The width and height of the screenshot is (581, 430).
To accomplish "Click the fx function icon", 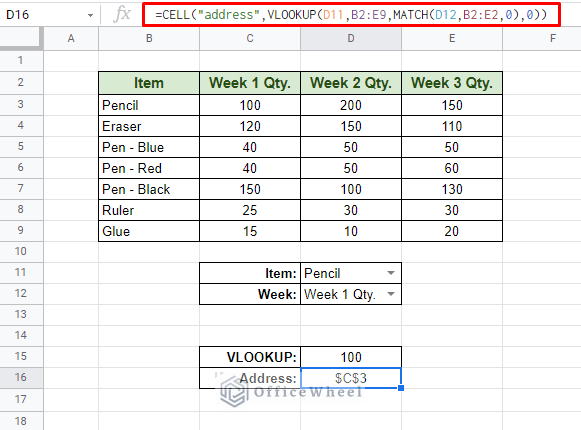I will pos(122,14).
